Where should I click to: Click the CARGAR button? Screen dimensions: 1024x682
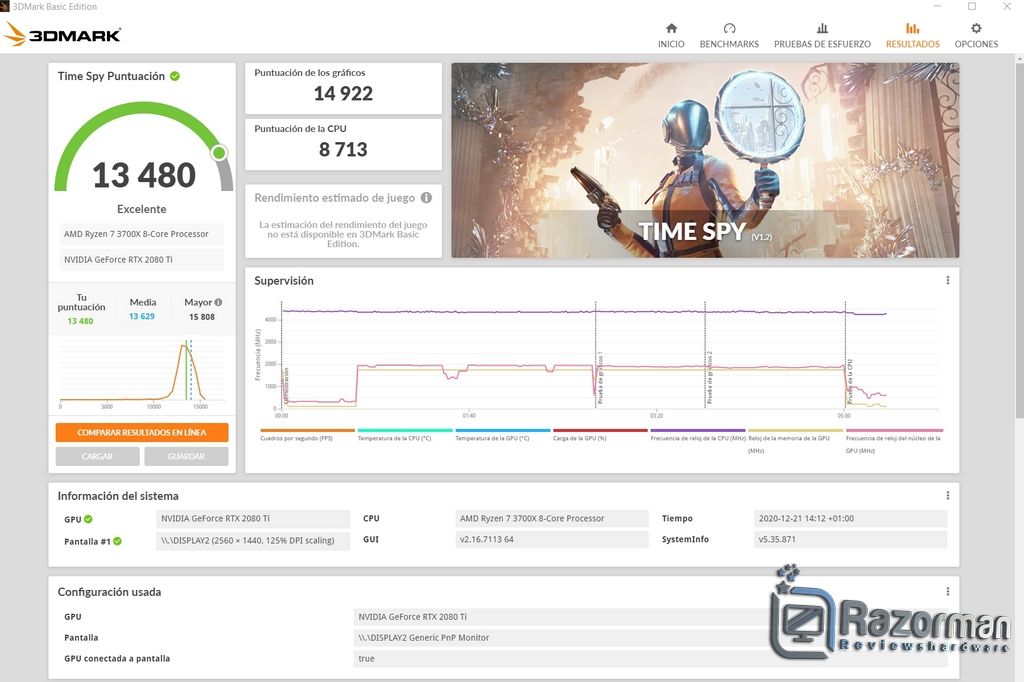[x=97, y=457]
